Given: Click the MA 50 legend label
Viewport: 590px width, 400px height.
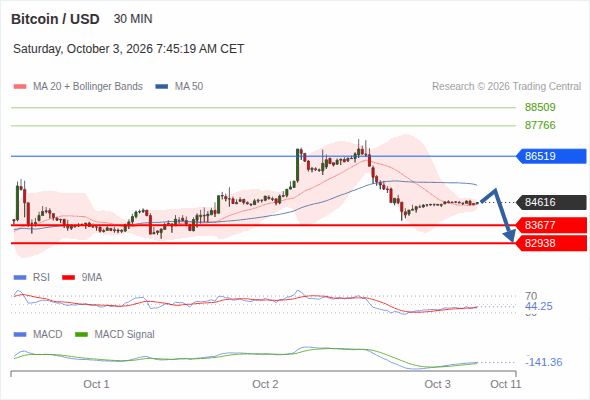Looking at the screenshot, I should point(189,87).
